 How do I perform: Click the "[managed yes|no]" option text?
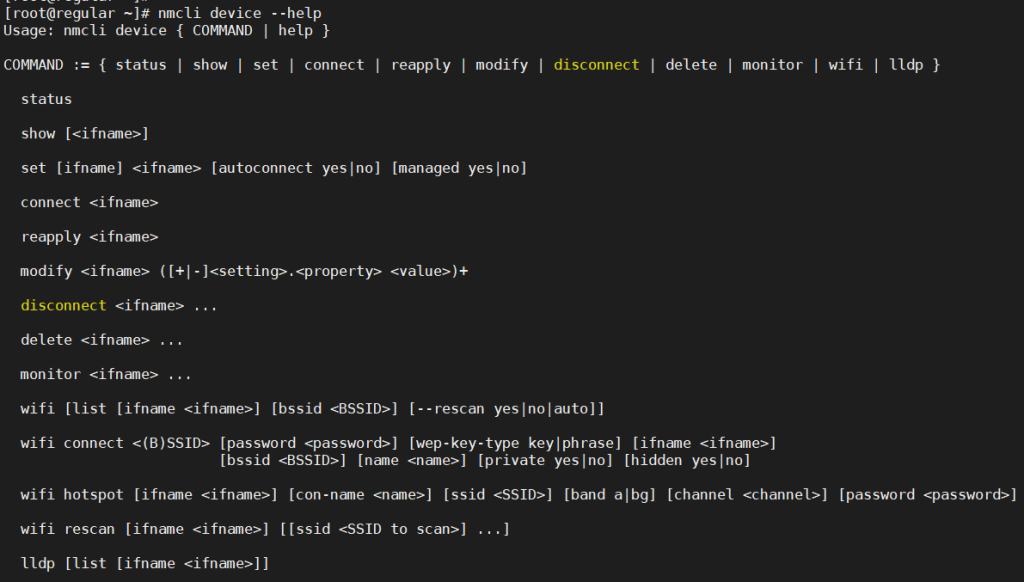click(459, 168)
